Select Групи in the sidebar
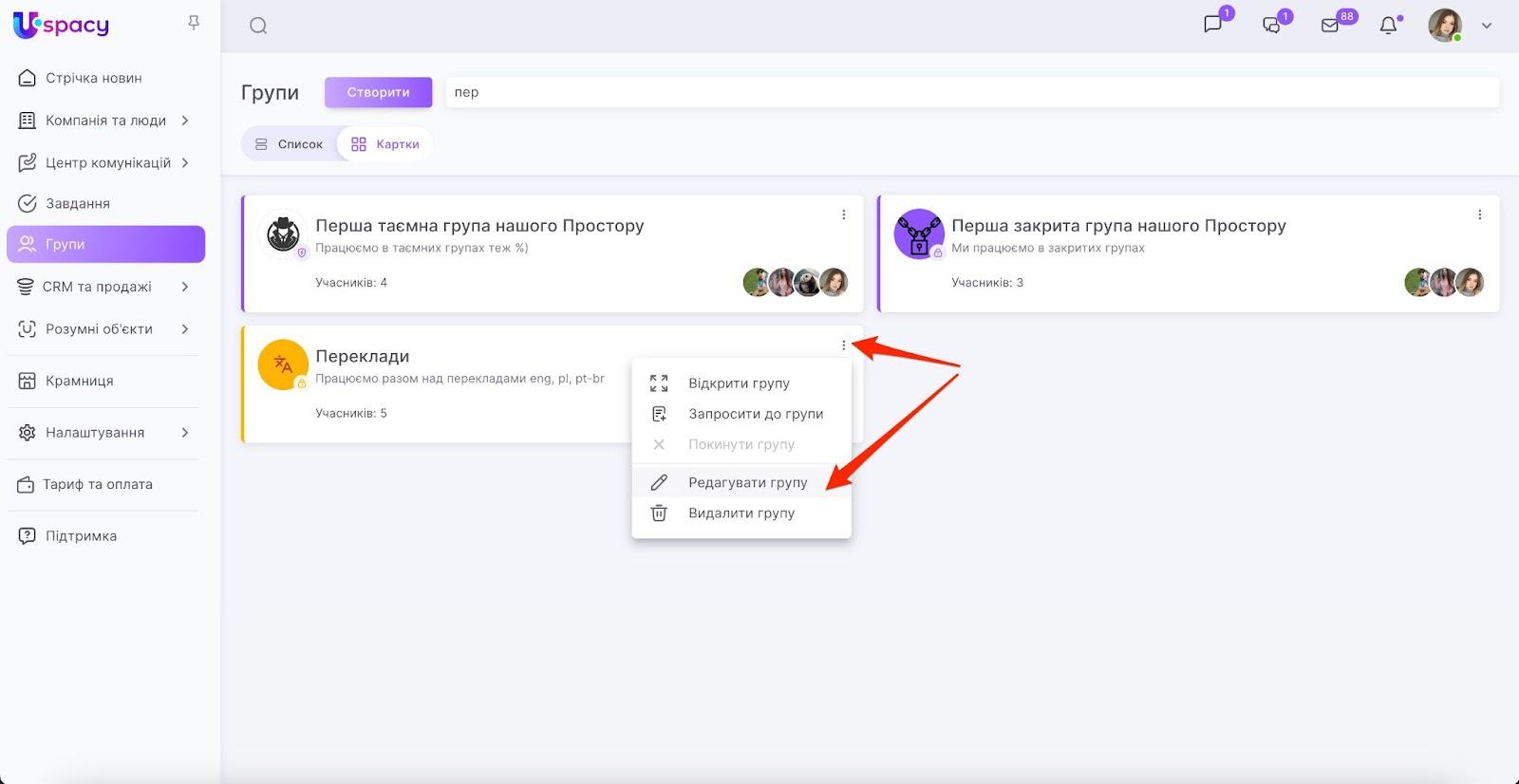 point(105,244)
